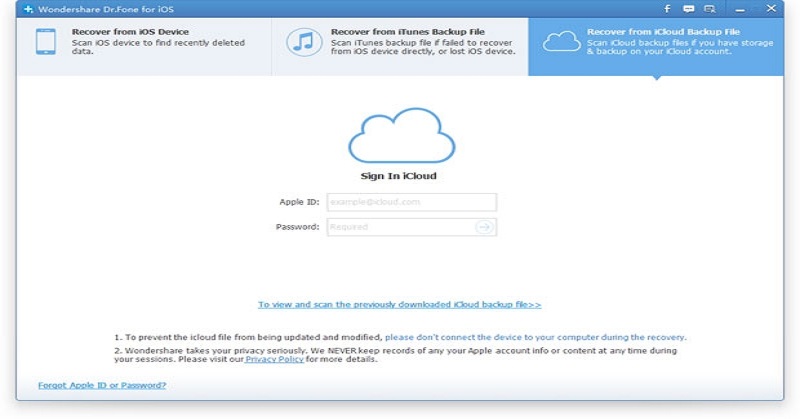
Task: Click the Apple ID label
Action: (299, 202)
